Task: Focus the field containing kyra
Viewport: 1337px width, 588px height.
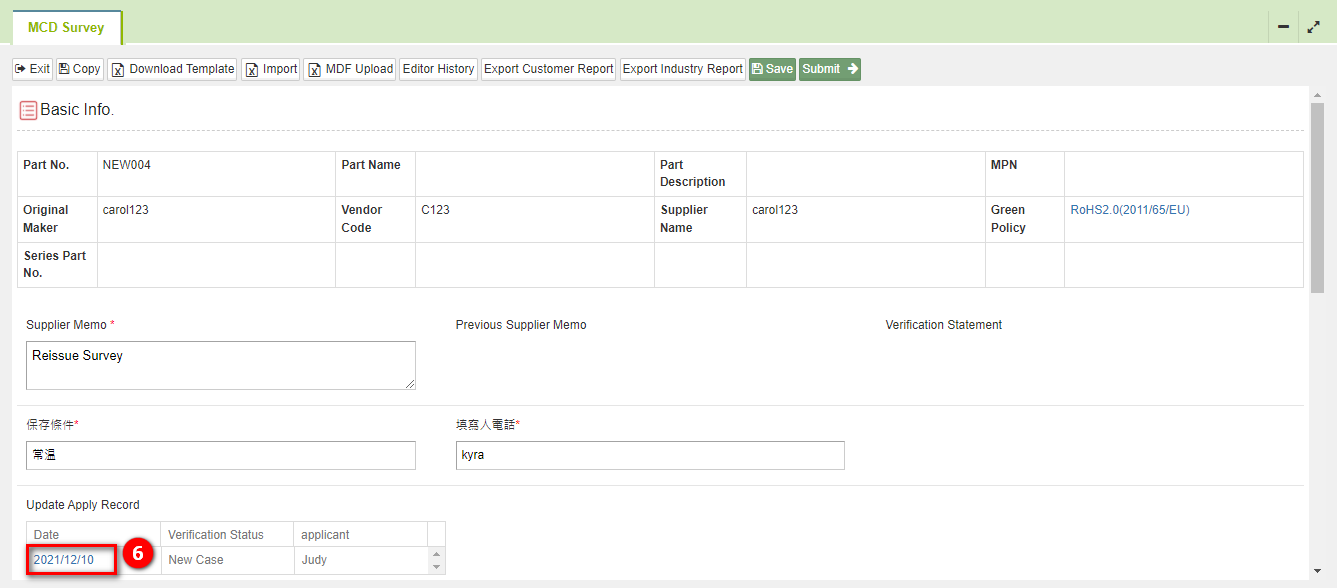Action: 650,455
